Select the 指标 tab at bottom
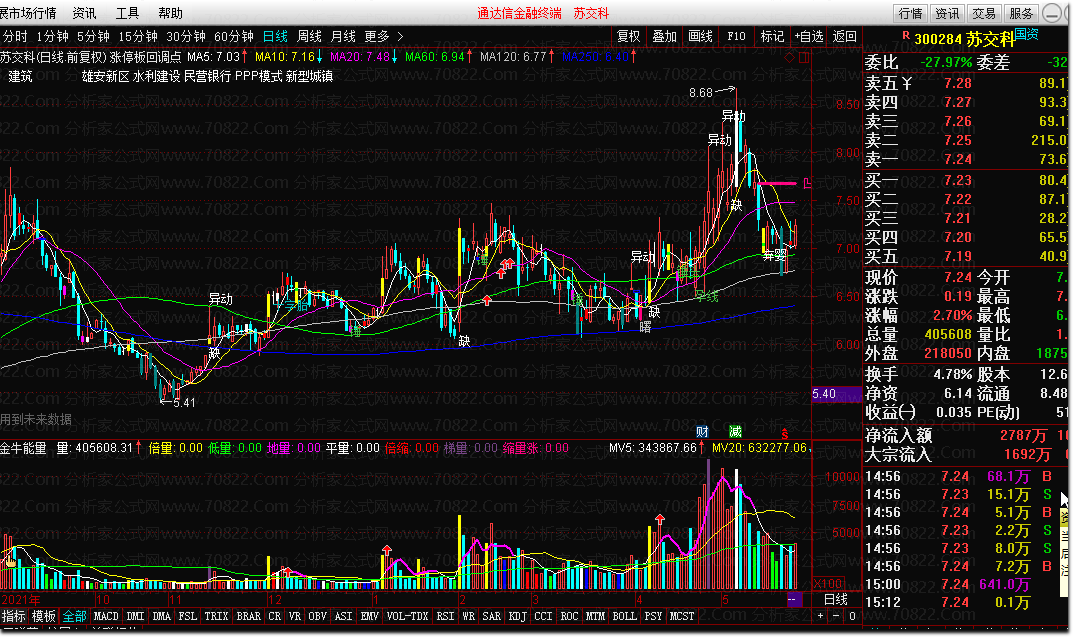The width and height of the screenshot is (1074, 637). tap(14, 616)
